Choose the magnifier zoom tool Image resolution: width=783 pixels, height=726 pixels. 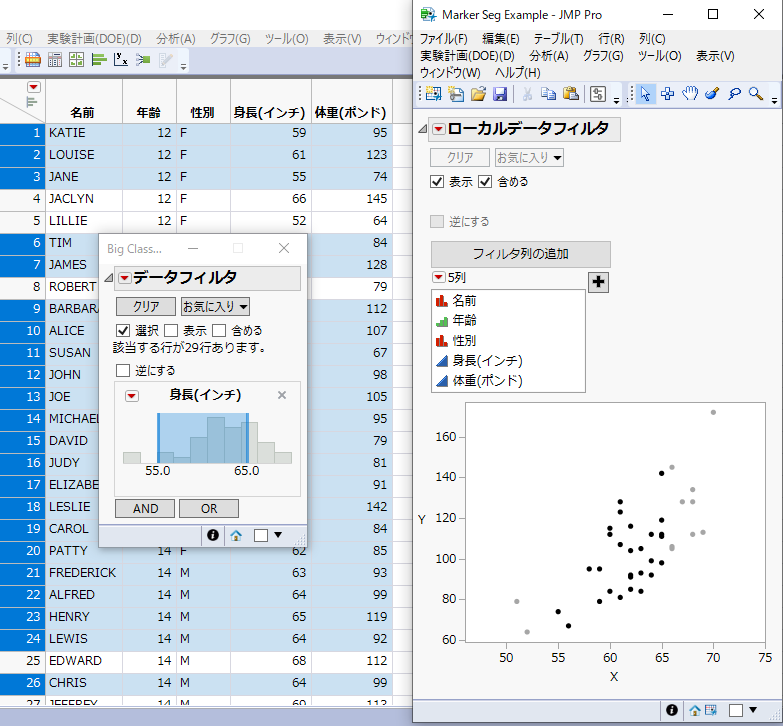pyautogui.click(x=756, y=93)
